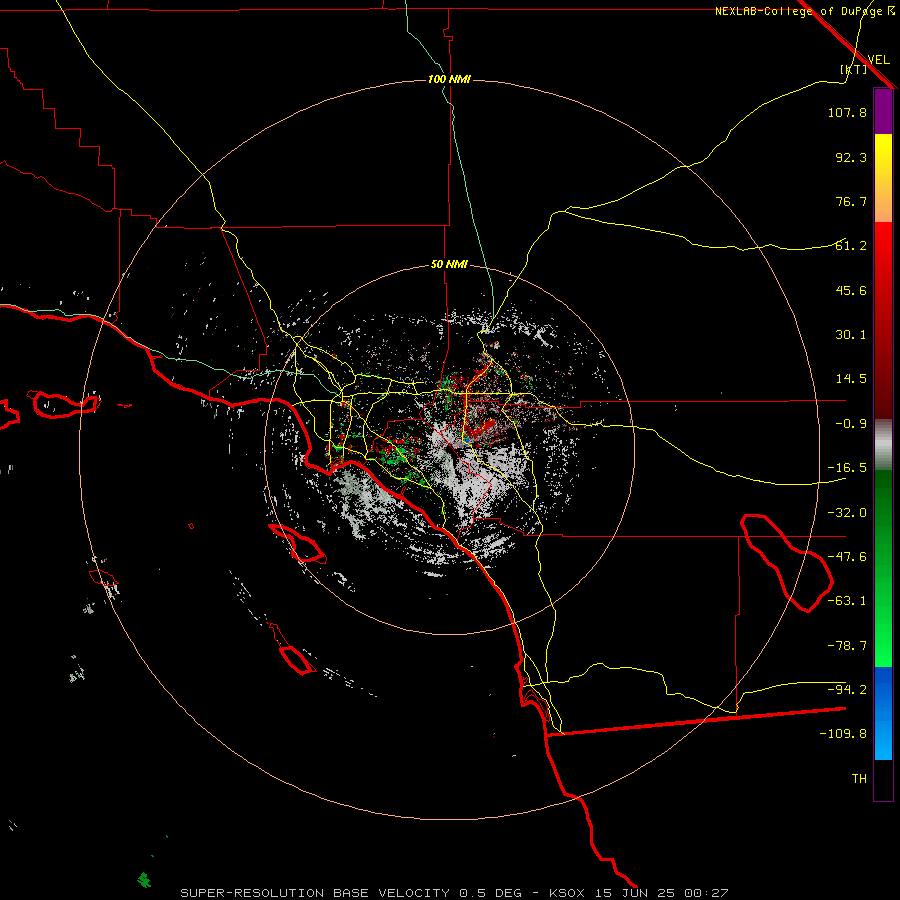Pick the red segment of the velocity color bar
The width and height of the screenshot is (900, 900).
[883, 320]
